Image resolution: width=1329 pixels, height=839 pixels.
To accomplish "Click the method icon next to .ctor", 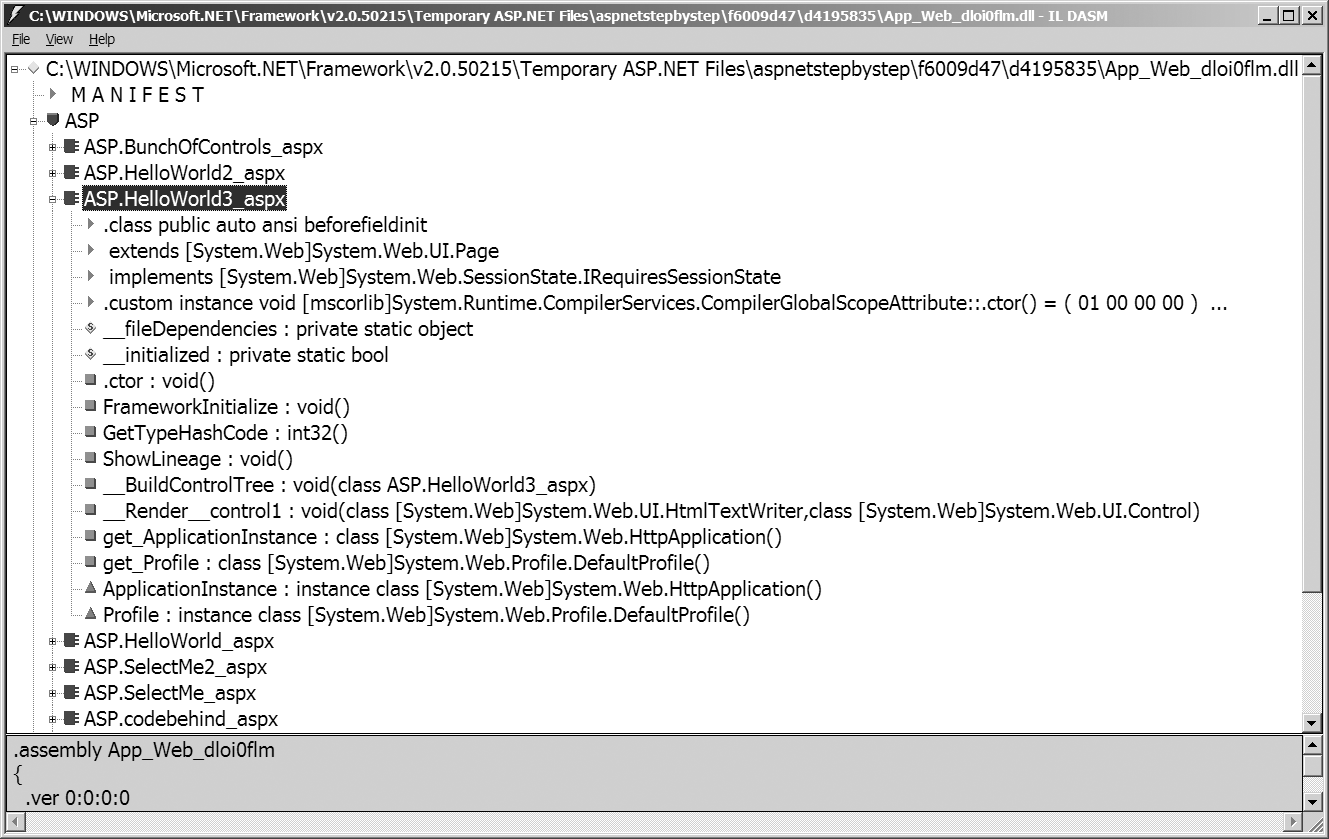I will pyautogui.click(x=91, y=381).
